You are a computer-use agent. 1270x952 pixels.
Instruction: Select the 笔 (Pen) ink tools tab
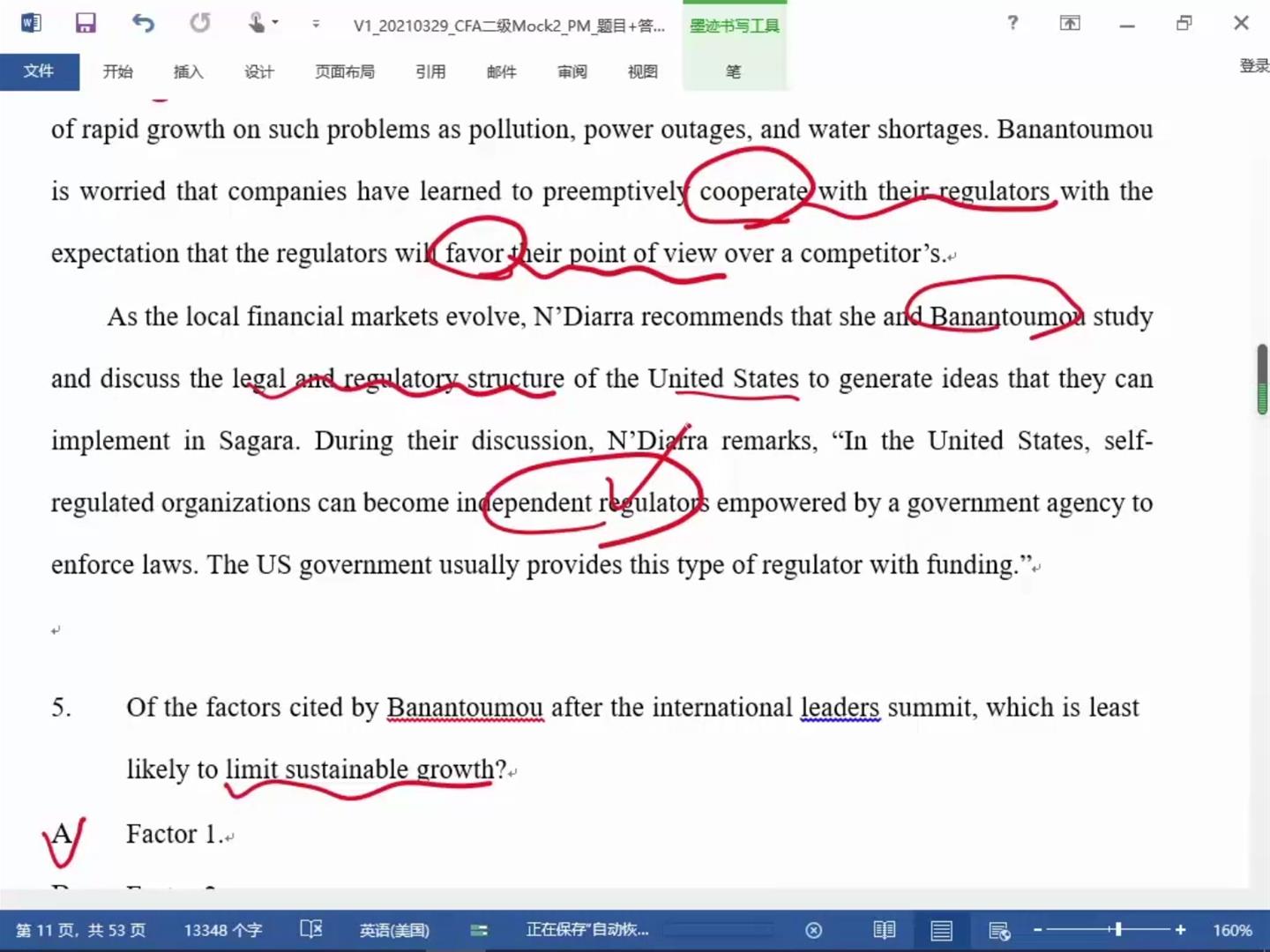coord(733,71)
